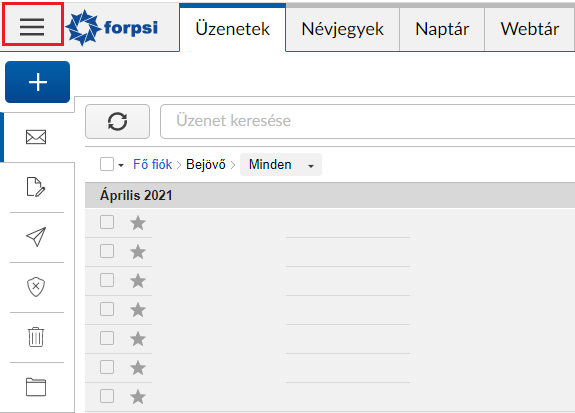Image resolution: width=575 pixels, height=413 pixels.
Task: Click the Üzenet keresése search field
Action: [x=367, y=121]
